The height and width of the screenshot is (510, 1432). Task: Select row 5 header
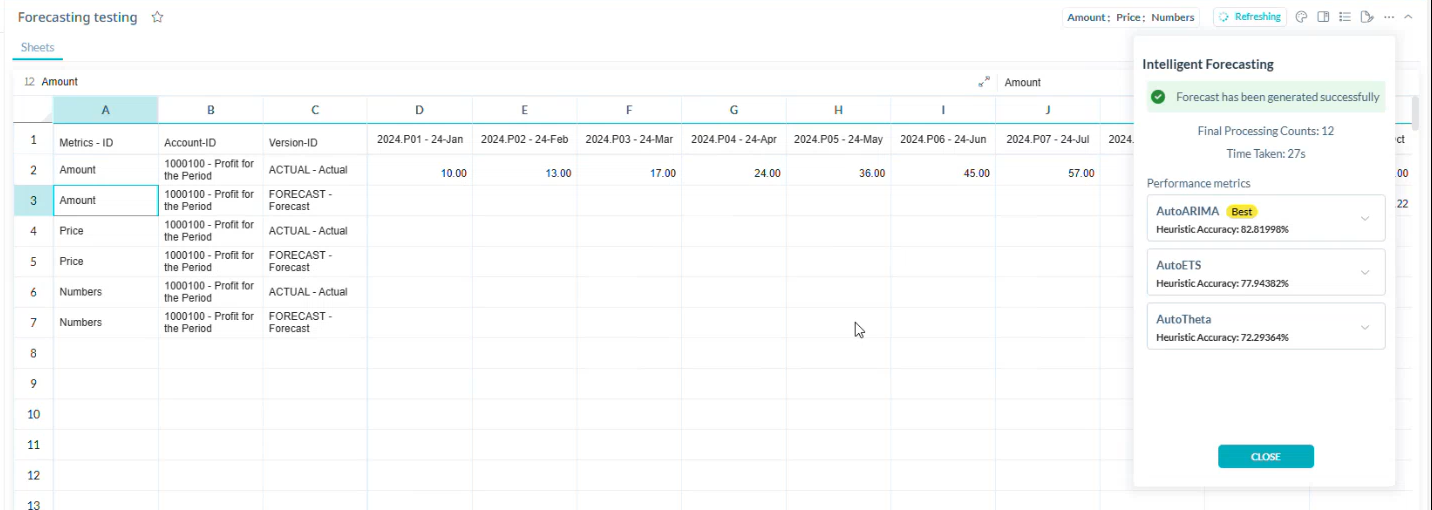click(x=33, y=262)
